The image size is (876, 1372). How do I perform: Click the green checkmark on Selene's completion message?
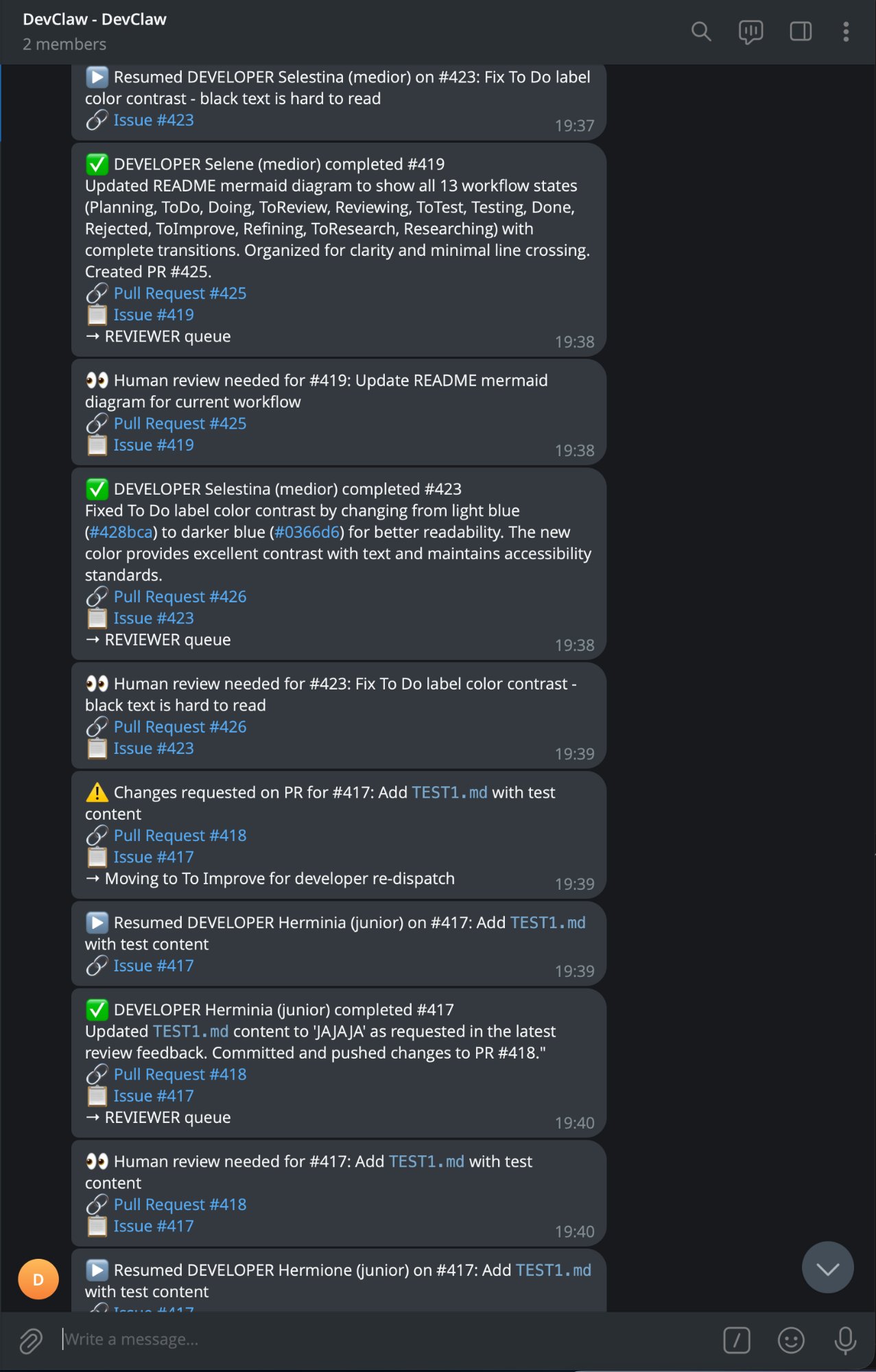[x=97, y=164]
